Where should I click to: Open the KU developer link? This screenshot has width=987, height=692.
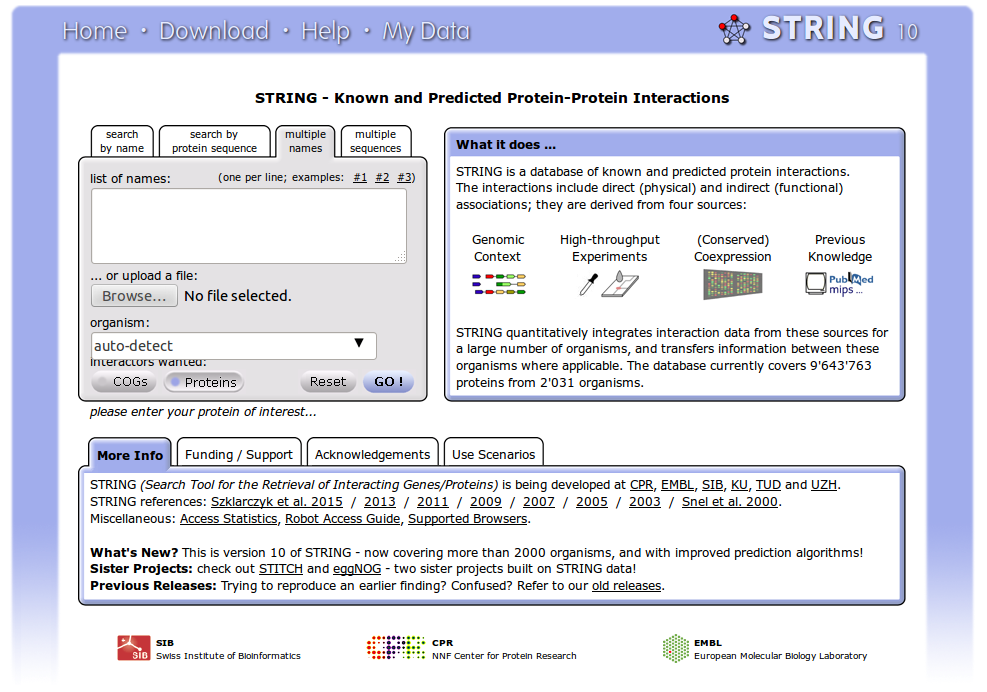pos(739,485)
